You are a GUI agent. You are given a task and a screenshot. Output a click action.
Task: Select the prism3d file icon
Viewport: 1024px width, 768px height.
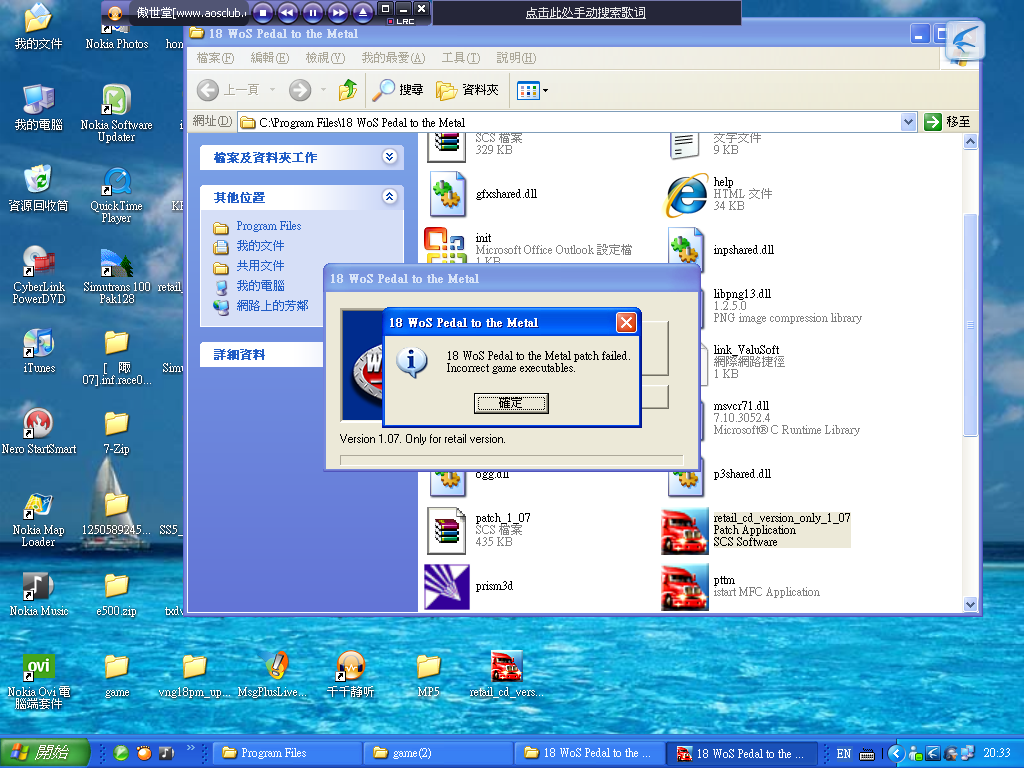point(446,586)
